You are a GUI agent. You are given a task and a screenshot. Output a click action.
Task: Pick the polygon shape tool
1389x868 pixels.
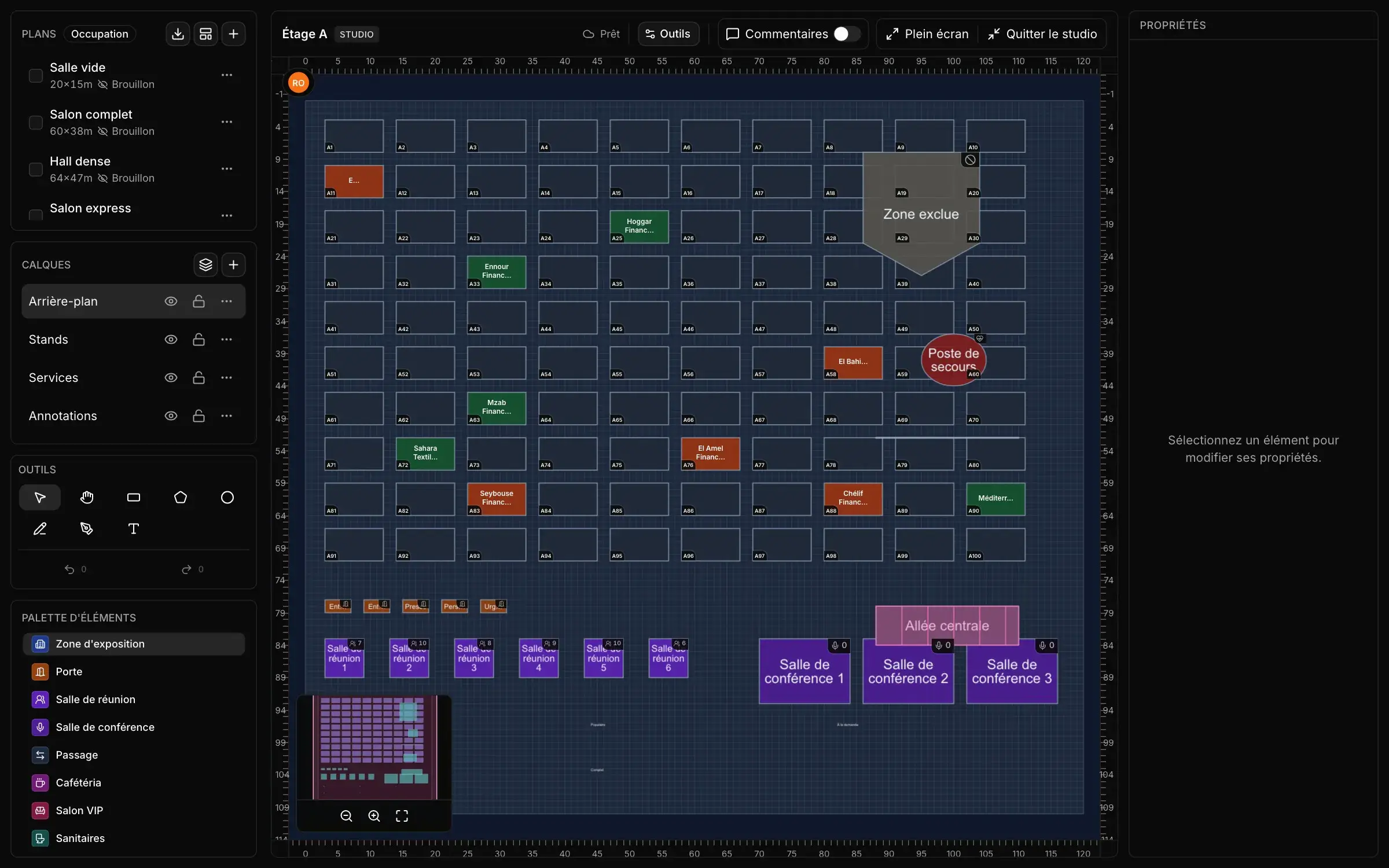click(x=181, y=498)
